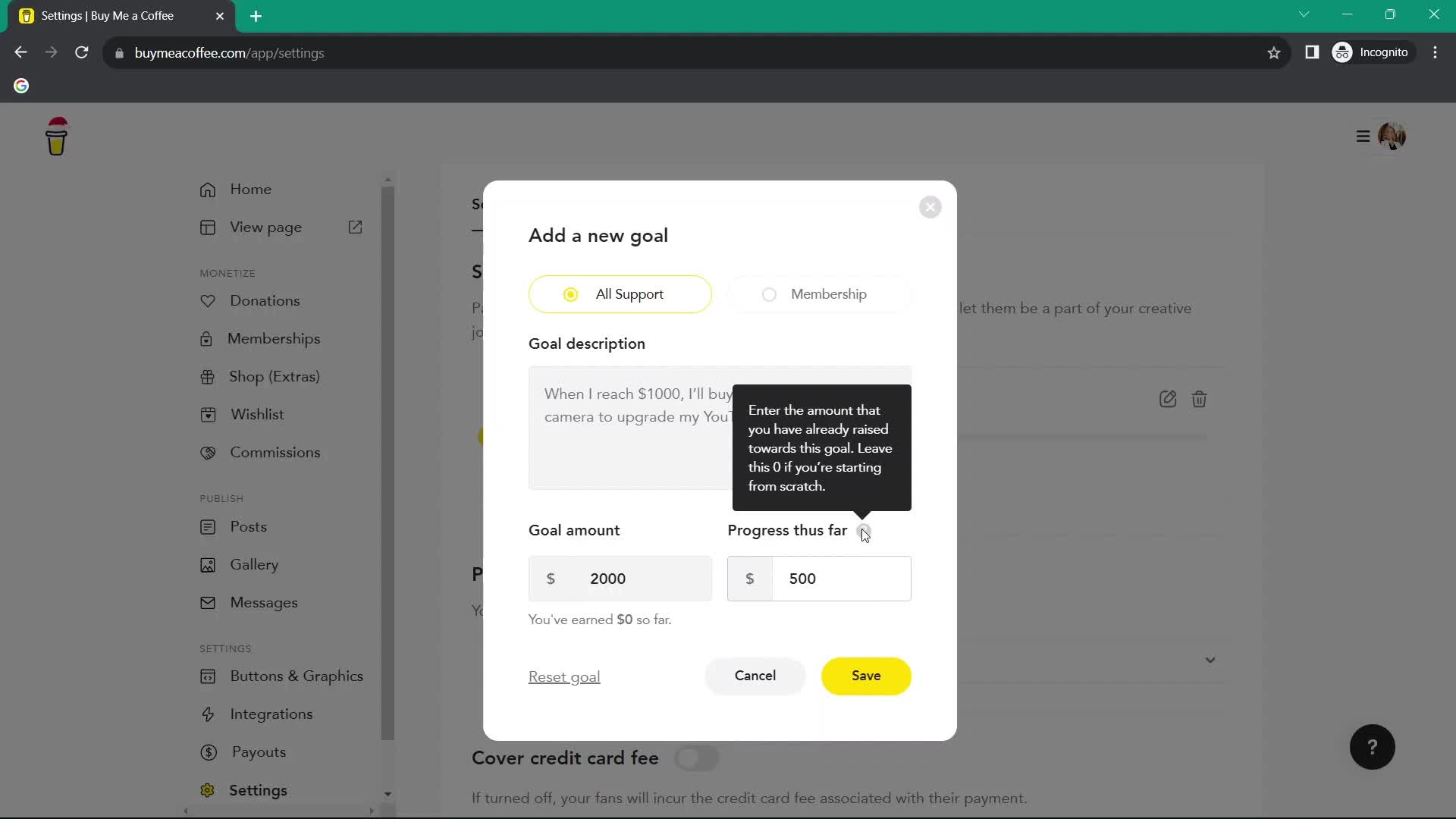Expand the collapsed settings section chevron
Viewport: 1456px width, 819px height.
(x=1211, y=660)
